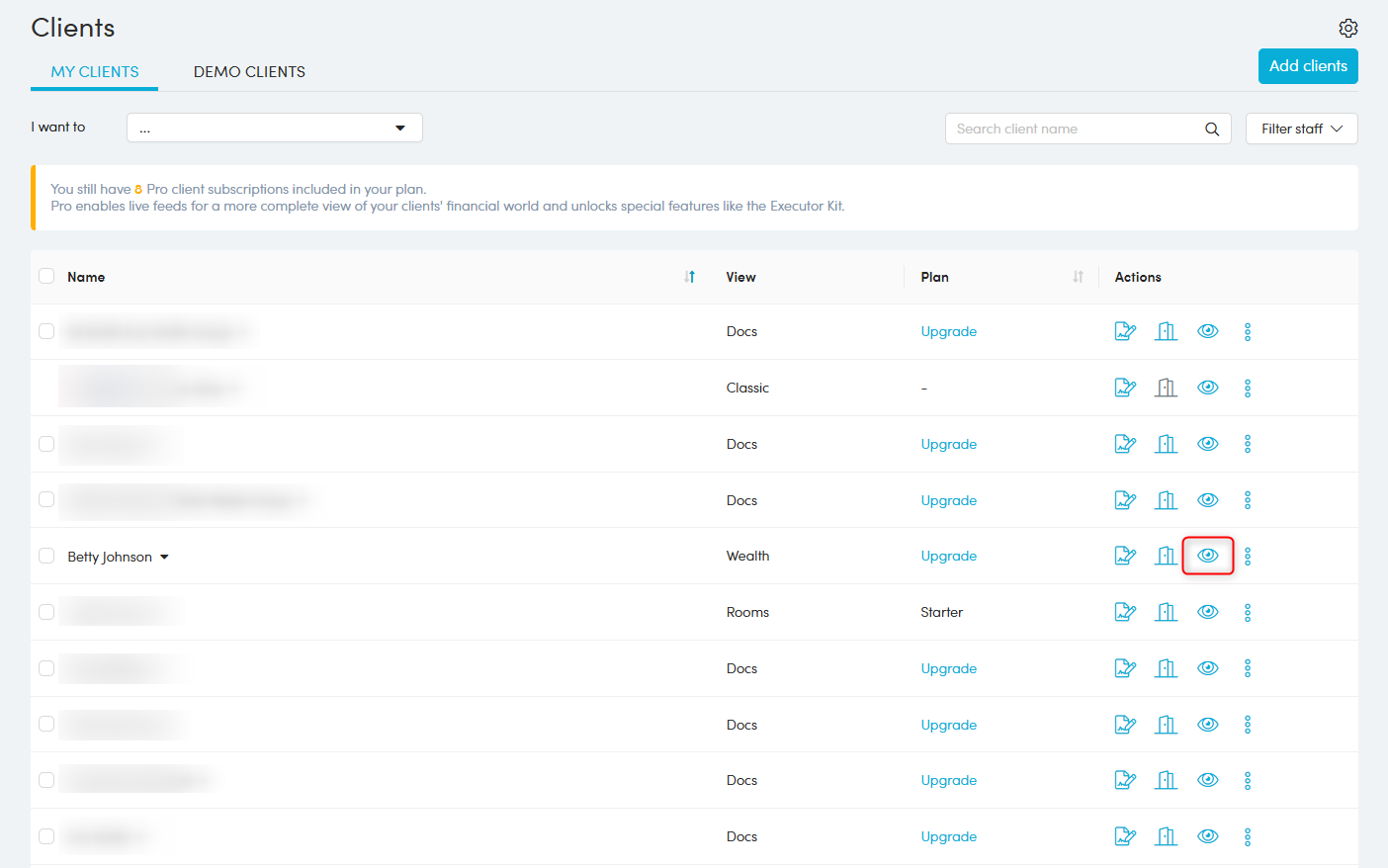Check the box next to Betty Johnson

[46, 556]
